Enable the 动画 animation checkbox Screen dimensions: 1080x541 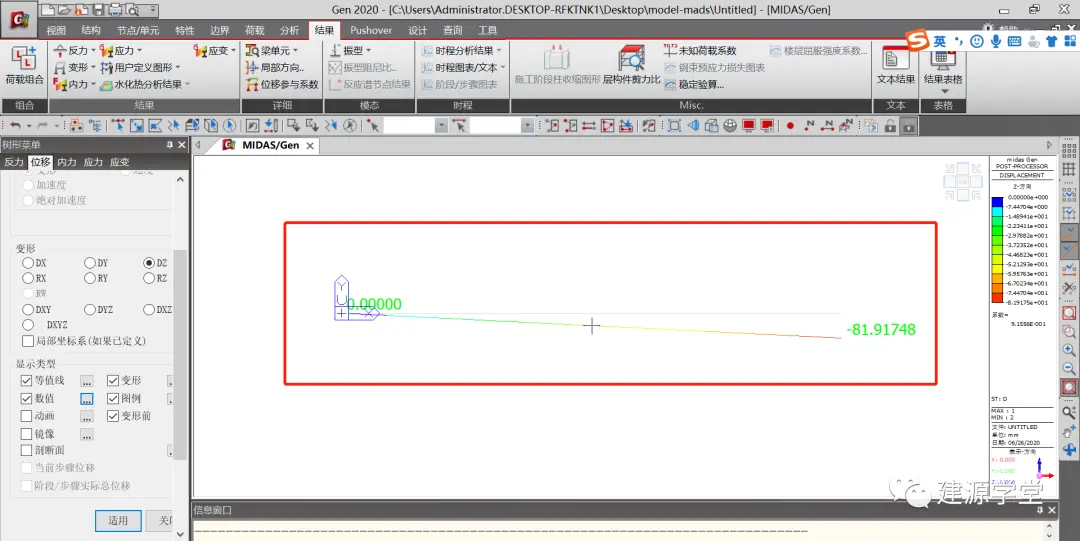(27, 416)
